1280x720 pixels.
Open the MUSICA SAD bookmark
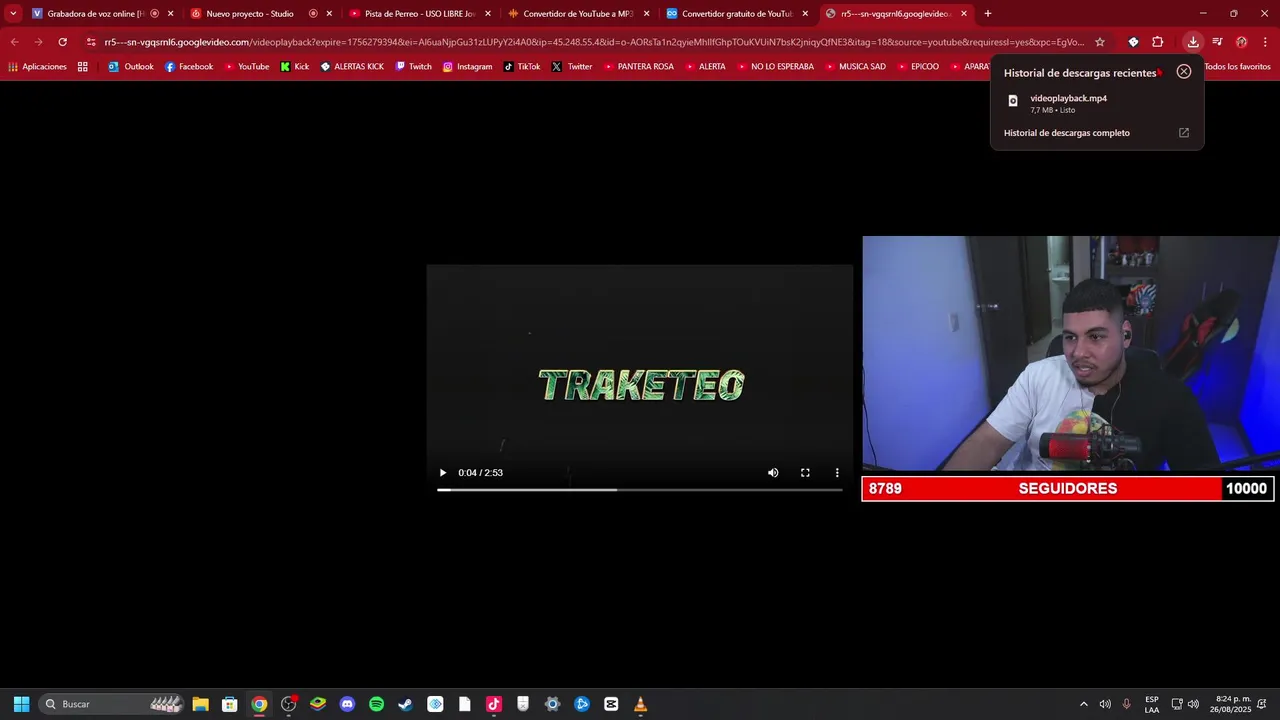(855, 67)
